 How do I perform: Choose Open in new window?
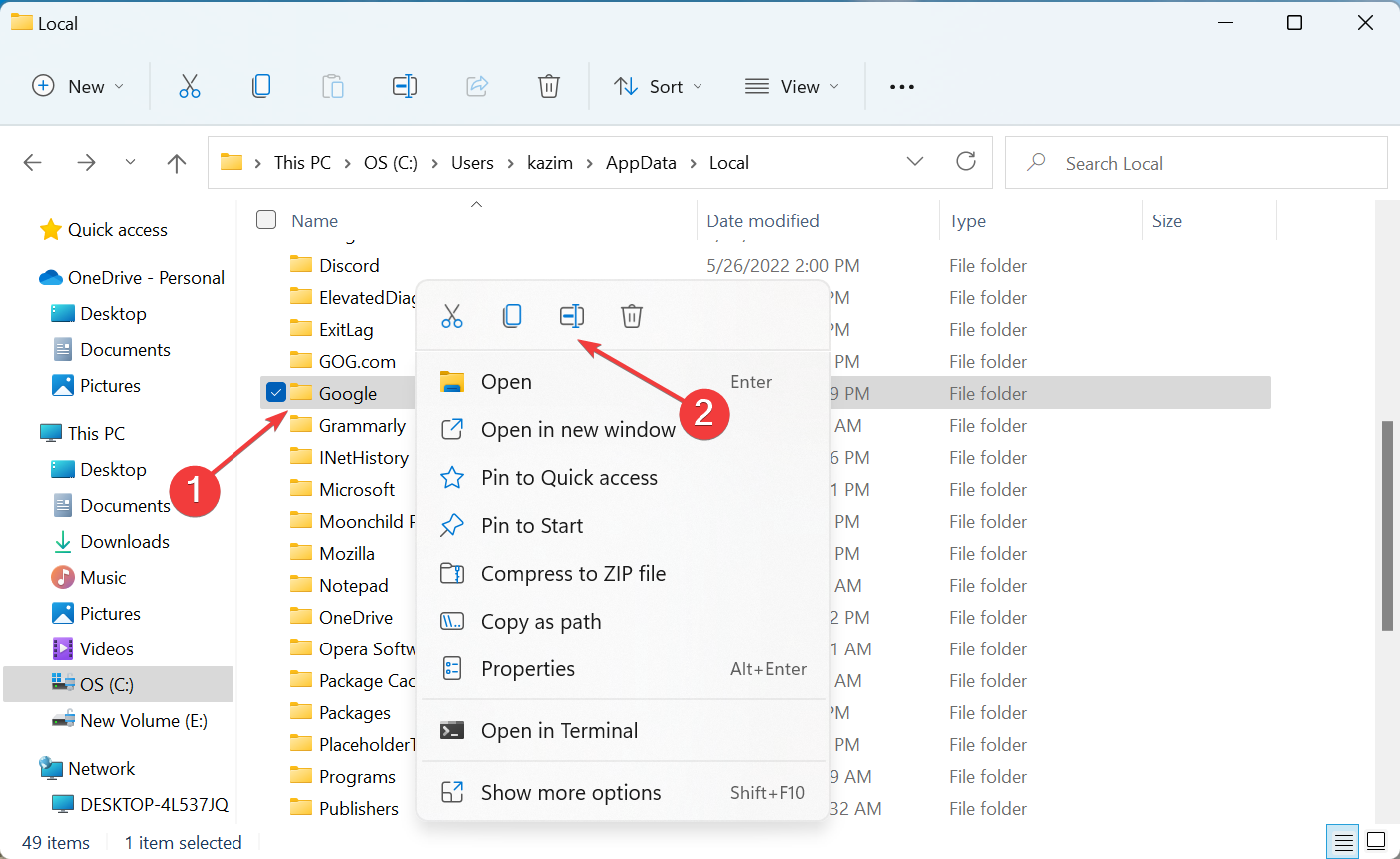pos(625,430)
